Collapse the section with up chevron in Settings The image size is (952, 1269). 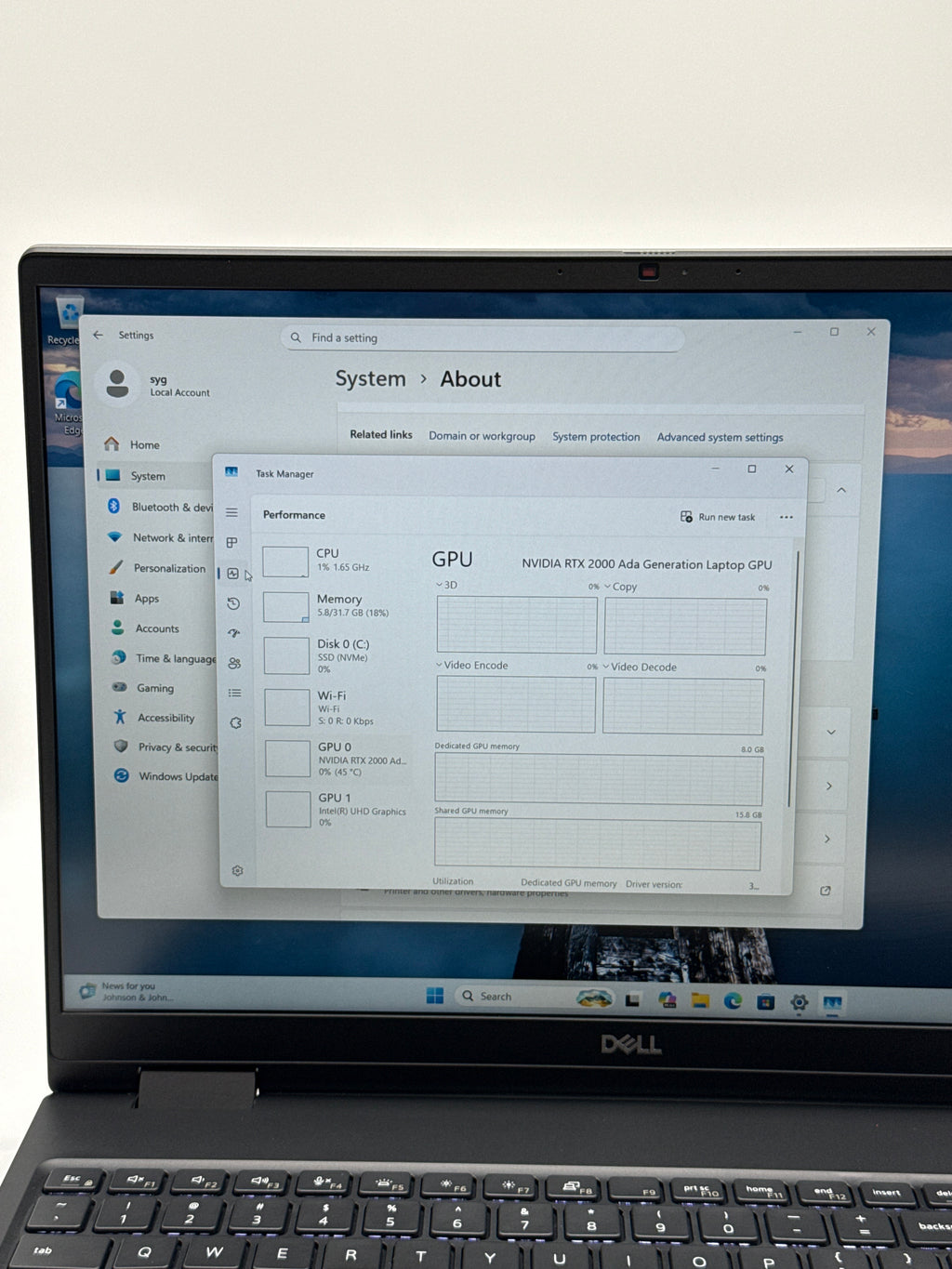841,490
